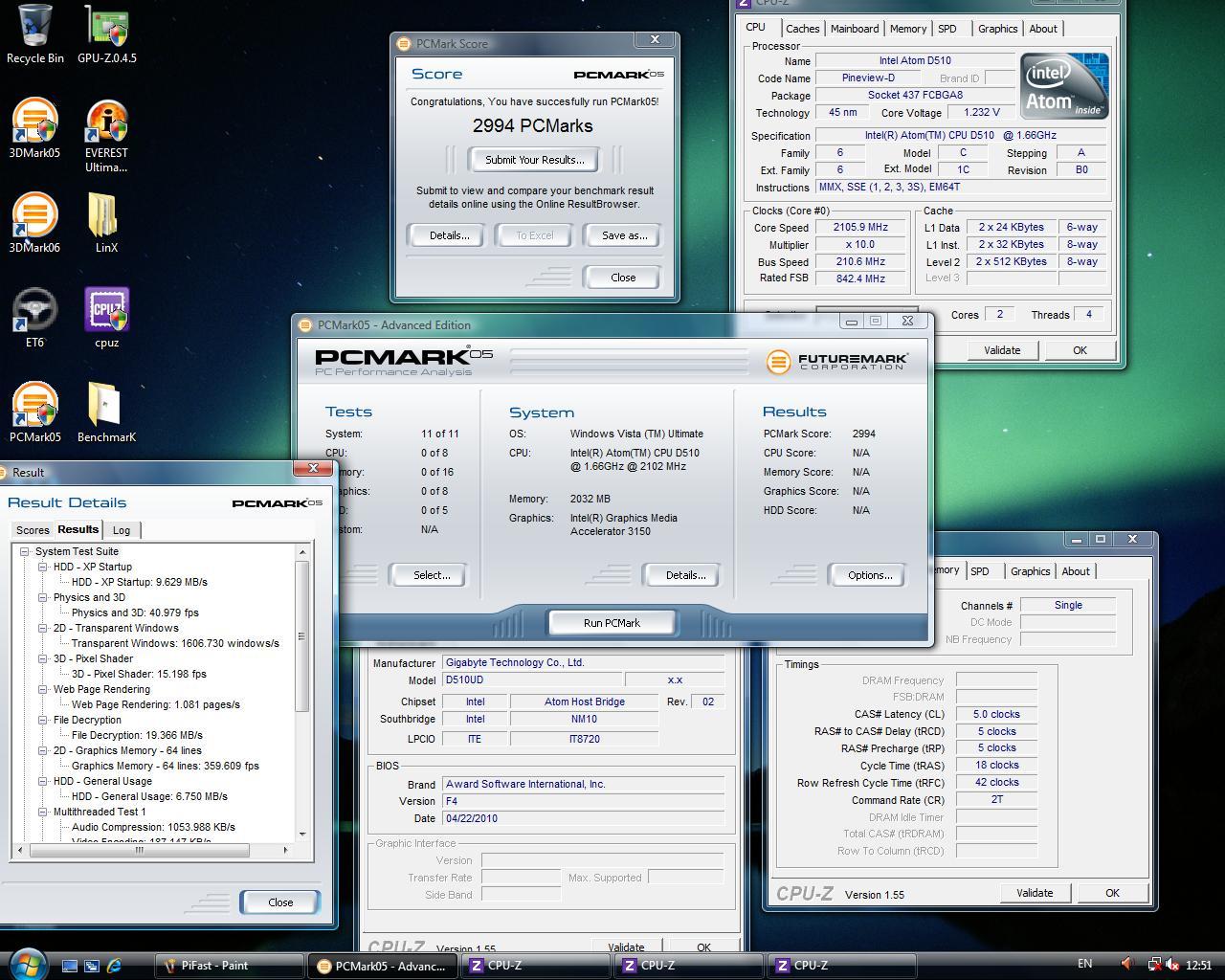Click Validate in top CPU-Z window
Image resolution: width=1225 pixels, height=980 pixels.
tap(1002, 350)
